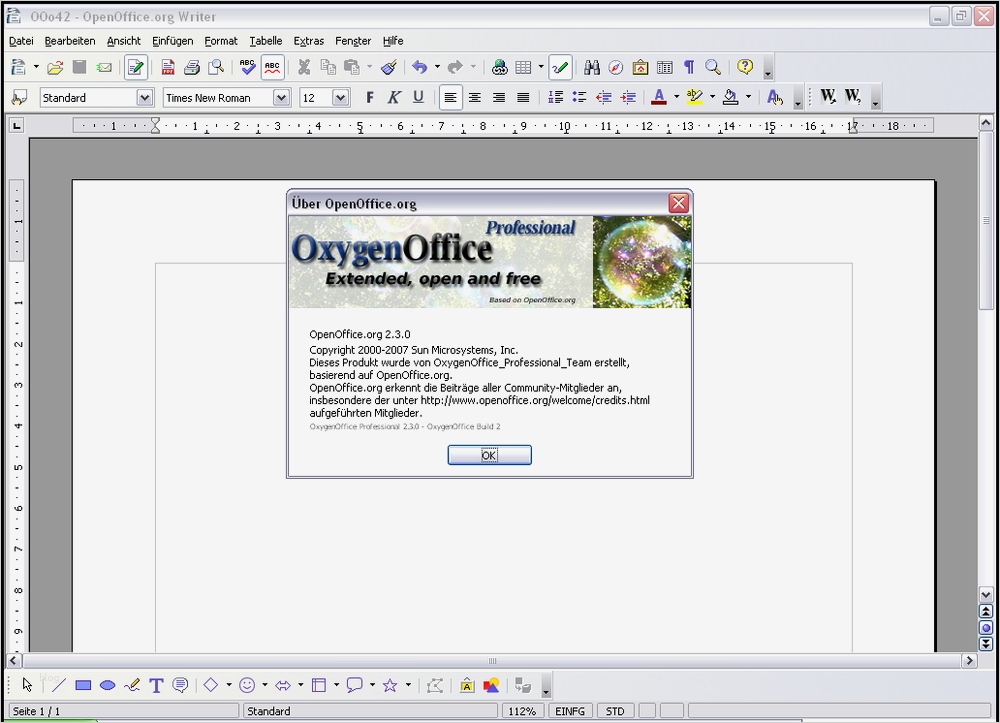Click the New document icon
1000x723 pixels.
pyautogui.click(x=19, y=67)
